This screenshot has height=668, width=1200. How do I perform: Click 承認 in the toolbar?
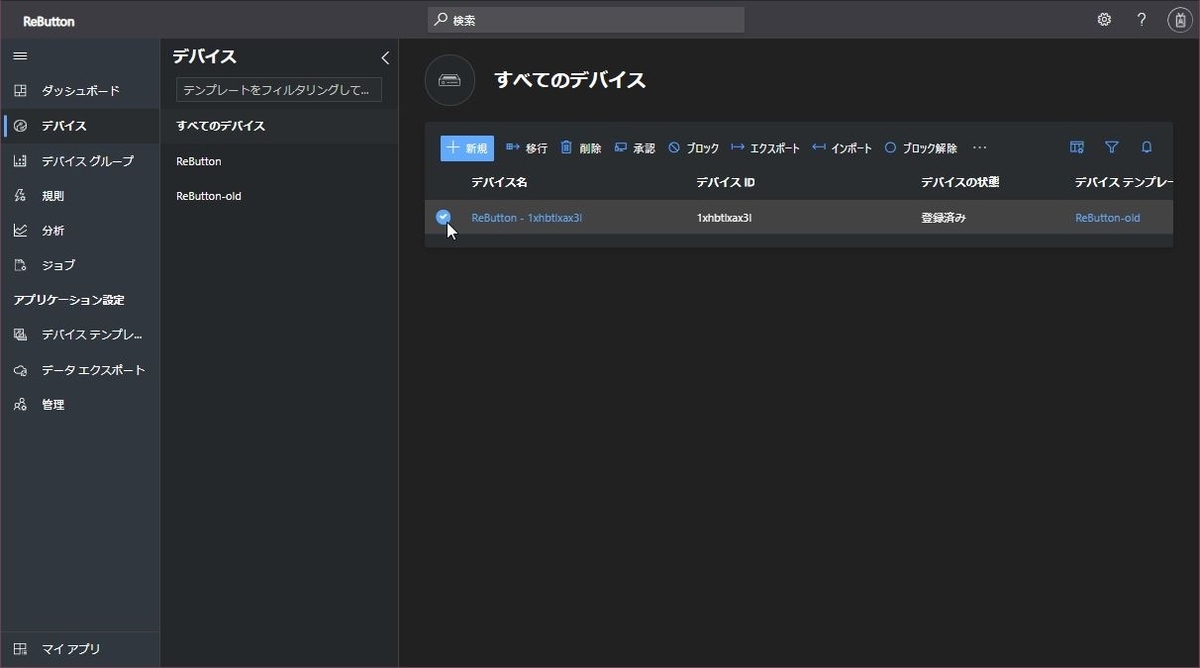point(635,148)
